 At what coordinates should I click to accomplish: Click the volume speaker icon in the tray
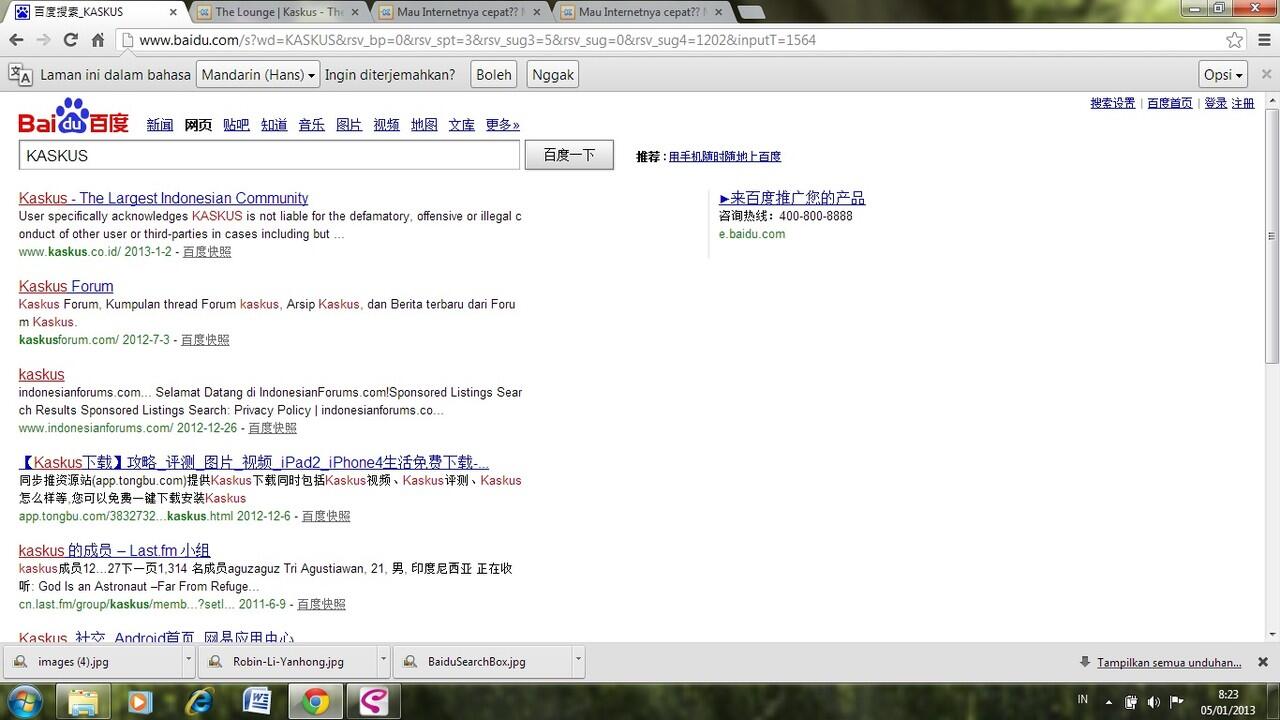coord(1153,702)
